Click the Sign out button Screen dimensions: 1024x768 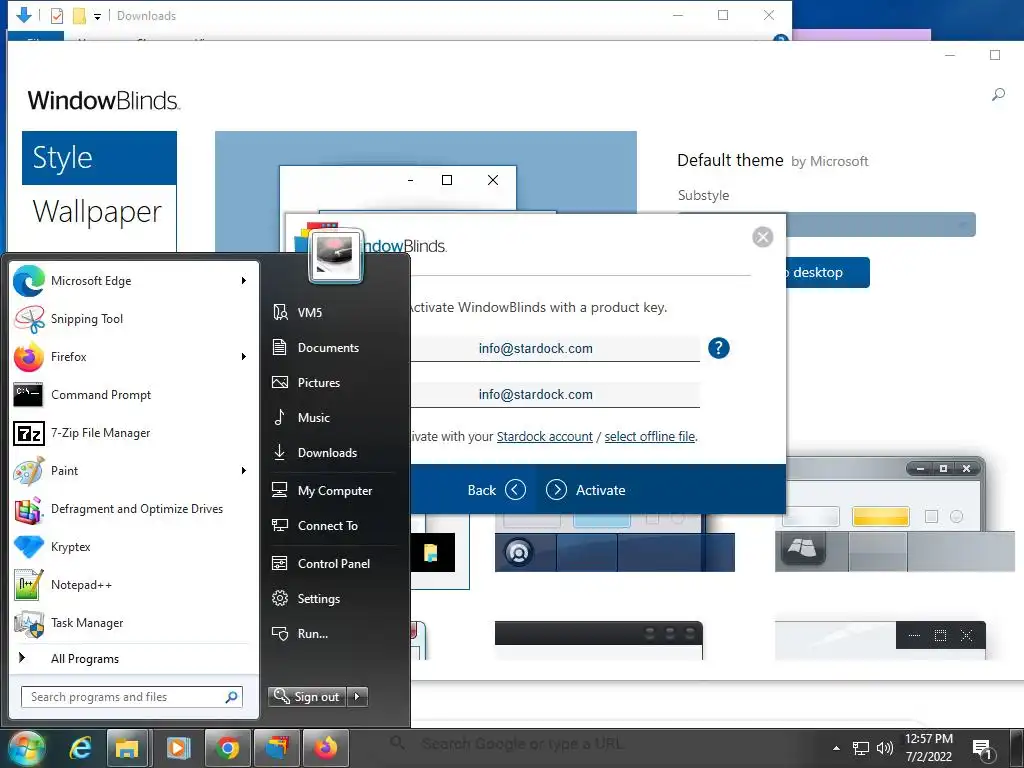click(x=308, y=697)
